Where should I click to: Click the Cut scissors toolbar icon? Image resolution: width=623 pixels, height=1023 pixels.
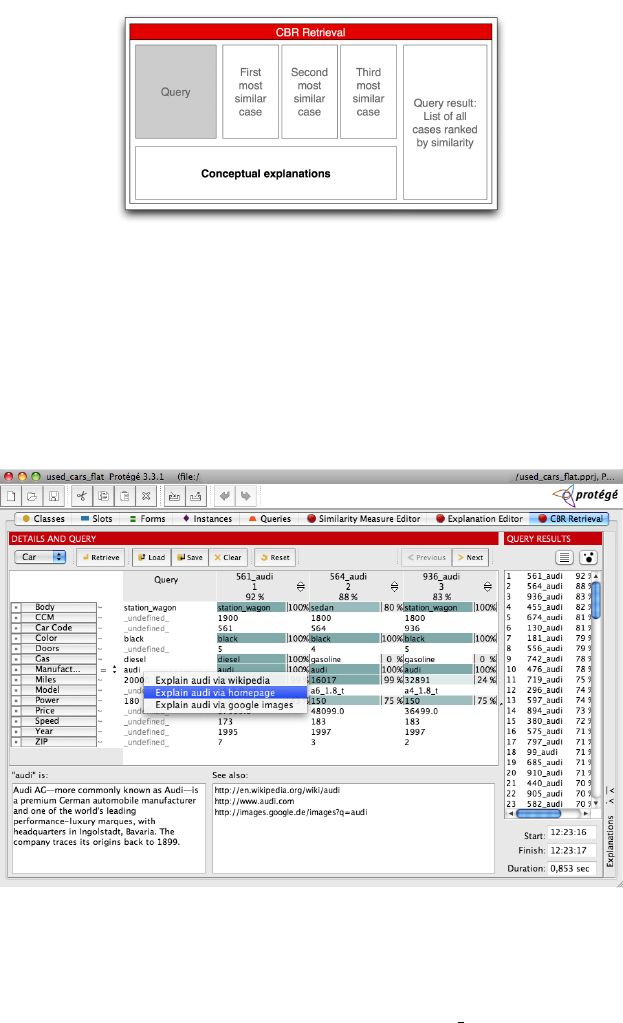82,496
